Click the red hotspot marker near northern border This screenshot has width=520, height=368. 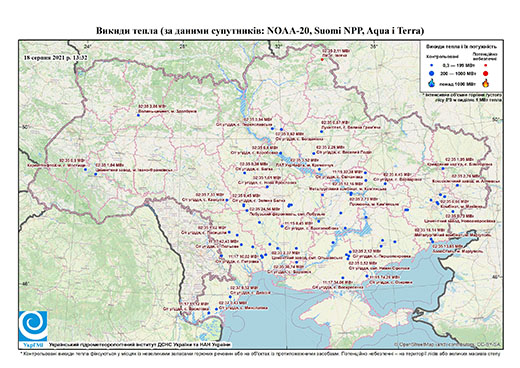(x=322, y=60)
